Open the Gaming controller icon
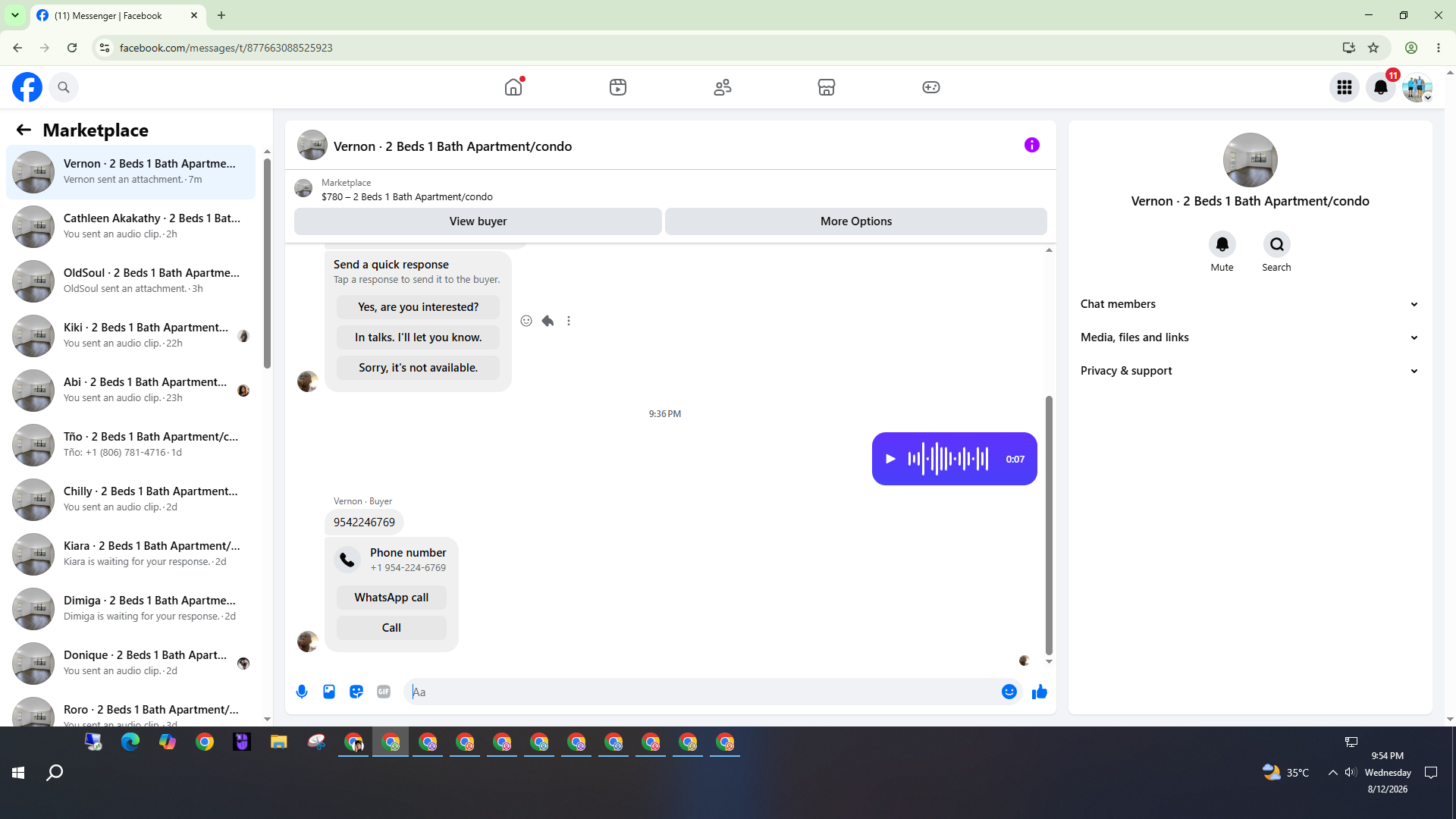The height and width of the screenshot is (819, 1456). pos(931,87)
